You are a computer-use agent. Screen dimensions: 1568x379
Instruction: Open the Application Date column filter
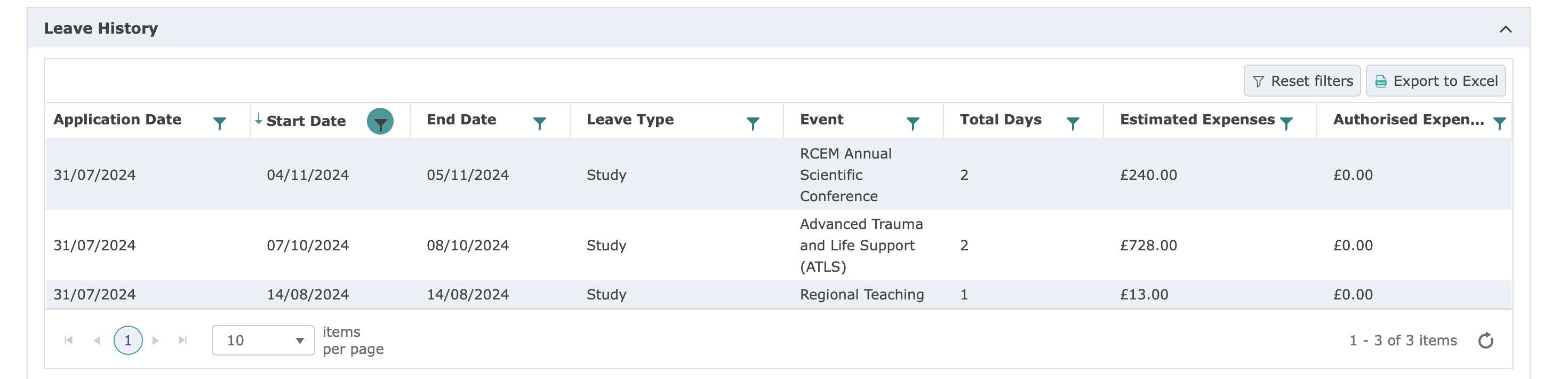point(220,123)
